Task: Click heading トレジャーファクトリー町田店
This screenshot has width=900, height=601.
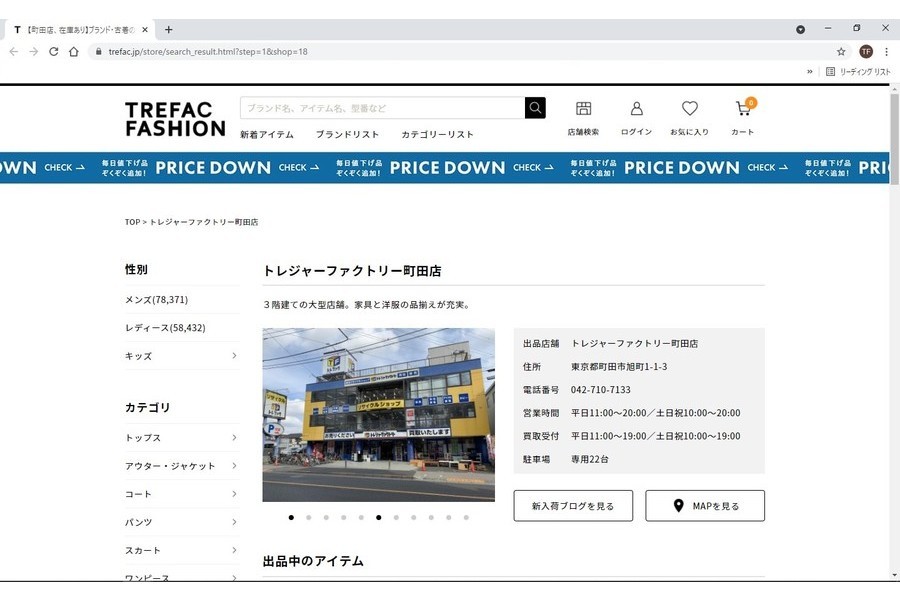Action: (x=352, y=271)
